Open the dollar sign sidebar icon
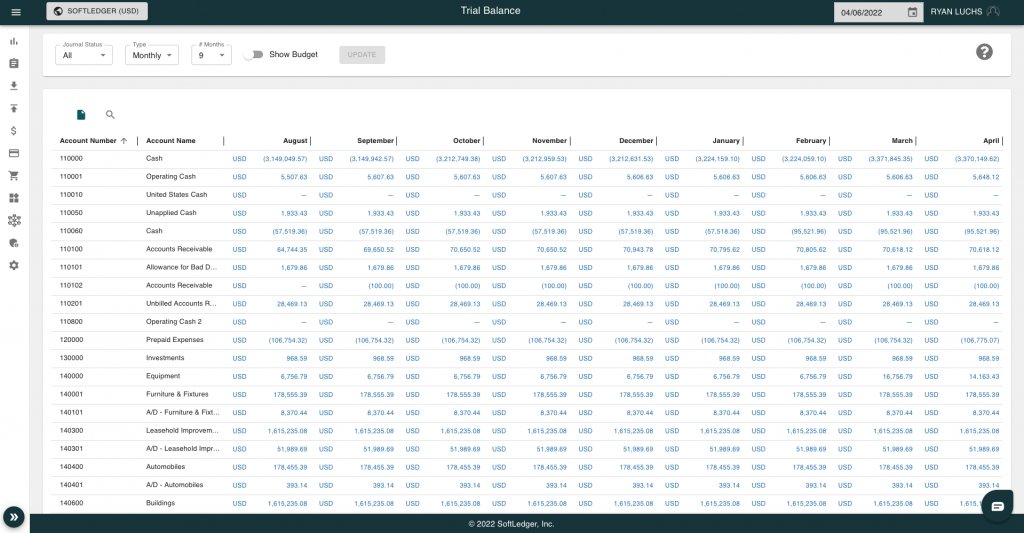The image size is (1024, 533). pos(14,131)
